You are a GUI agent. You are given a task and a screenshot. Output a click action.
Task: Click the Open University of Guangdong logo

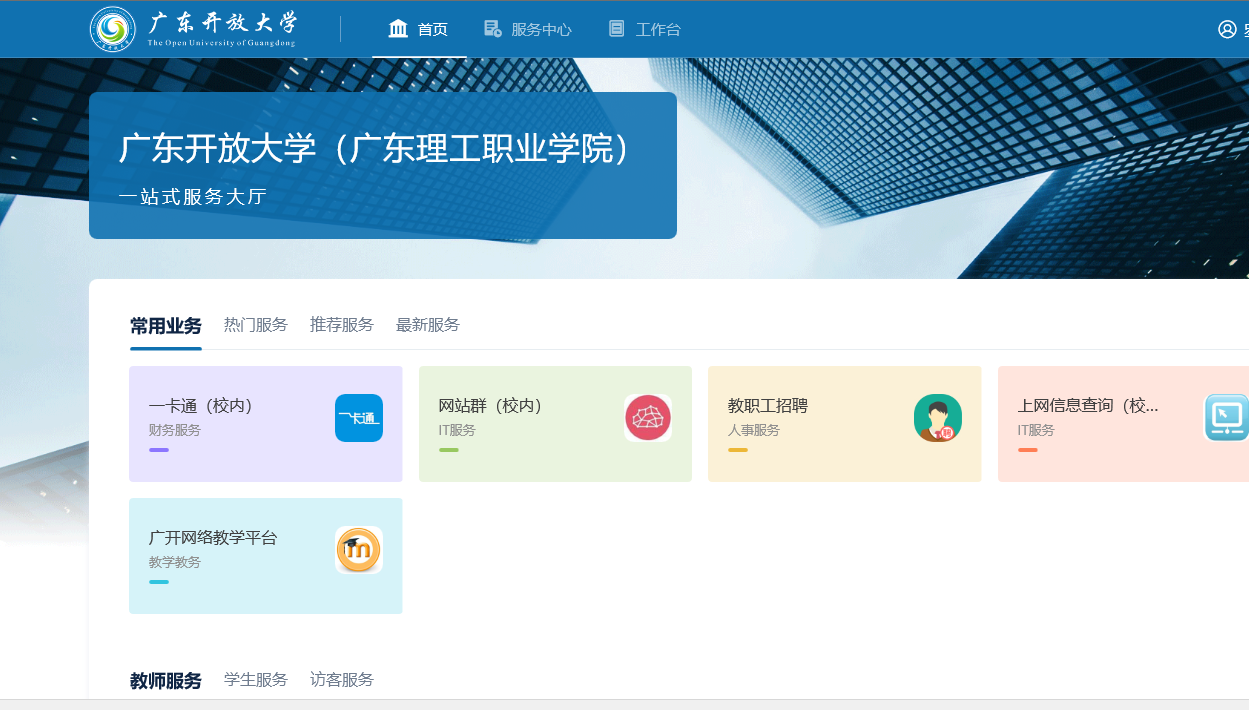point(193,29)
